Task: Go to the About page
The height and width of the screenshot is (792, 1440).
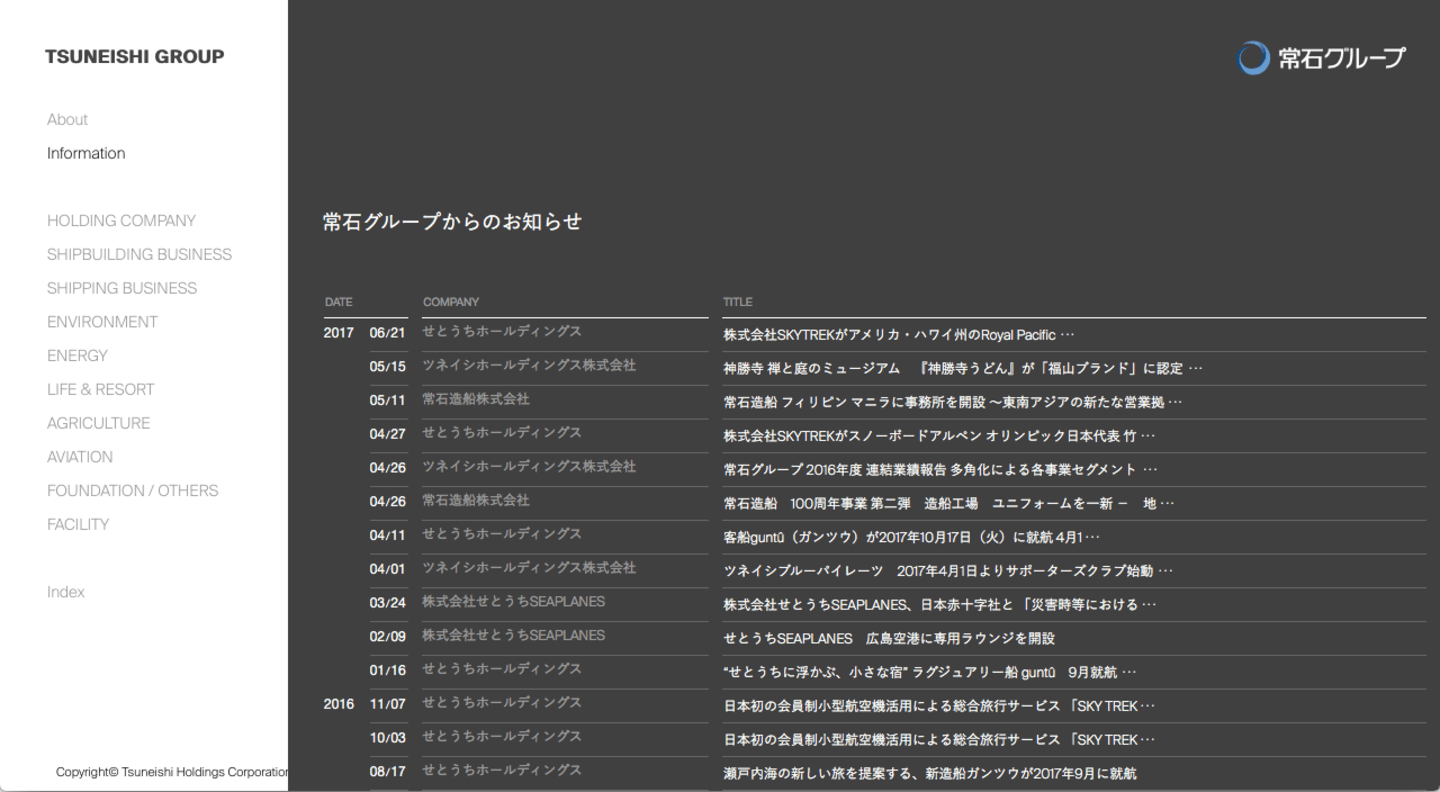Action: (67, 119)
